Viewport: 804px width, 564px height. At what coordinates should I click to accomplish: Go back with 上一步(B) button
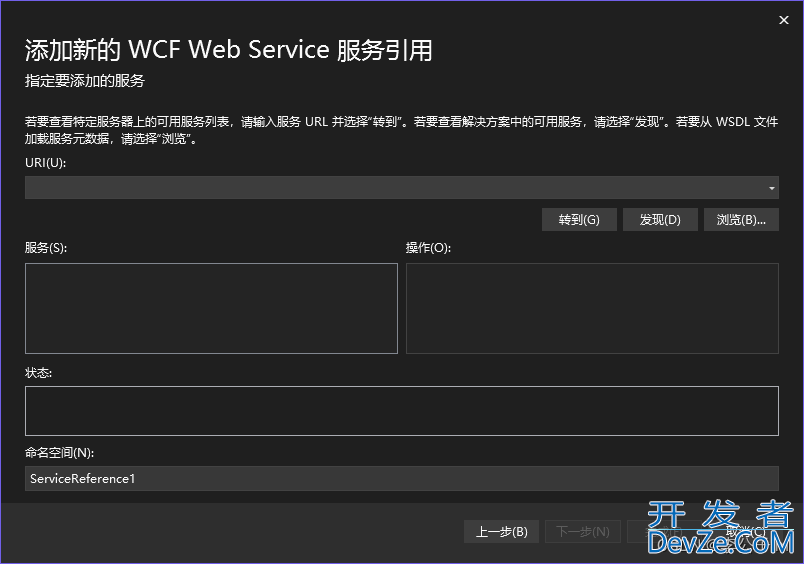point(501,532)
